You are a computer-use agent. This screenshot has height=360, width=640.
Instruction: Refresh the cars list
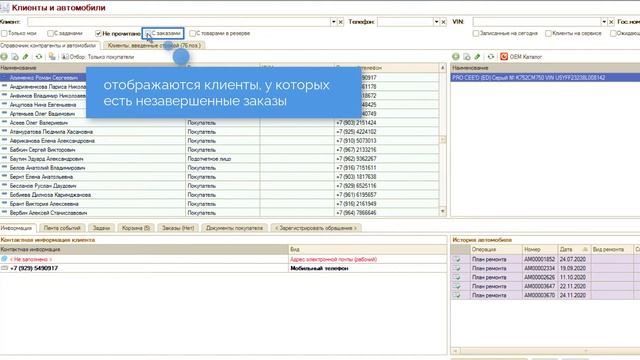click(491, 57)
